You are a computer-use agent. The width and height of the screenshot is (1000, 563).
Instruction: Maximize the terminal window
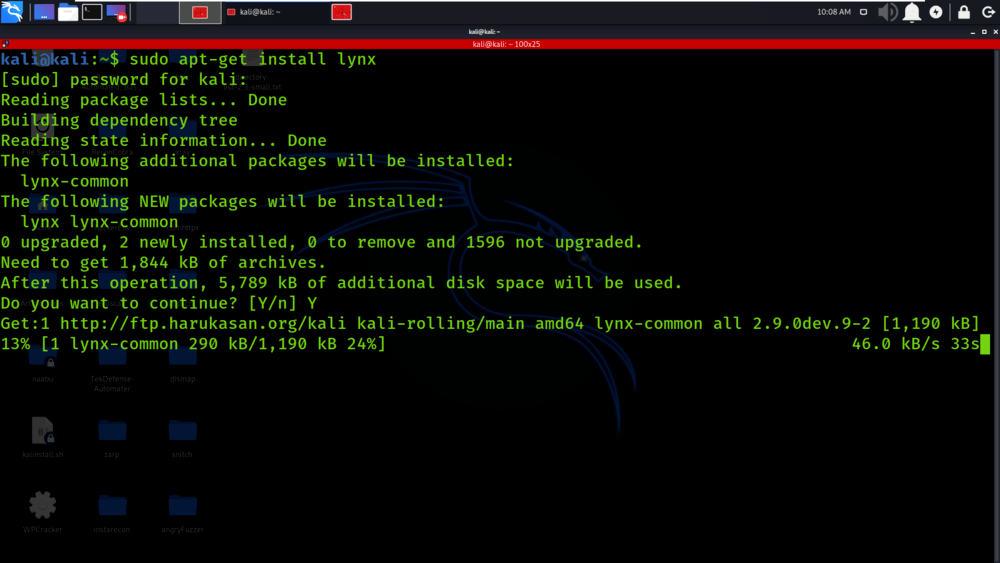pyautogui.click(x=984, y=32)
